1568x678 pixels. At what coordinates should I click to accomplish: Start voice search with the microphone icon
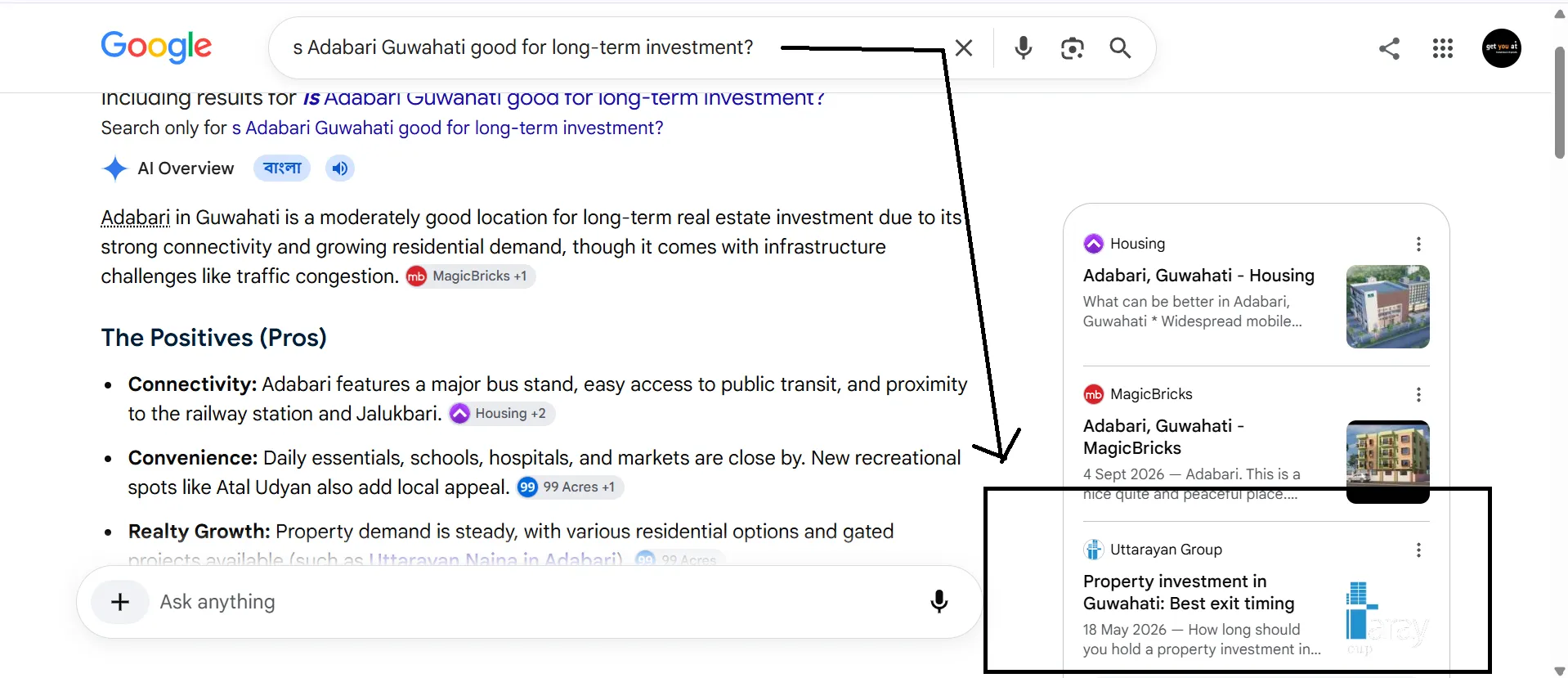point(1023,48)
